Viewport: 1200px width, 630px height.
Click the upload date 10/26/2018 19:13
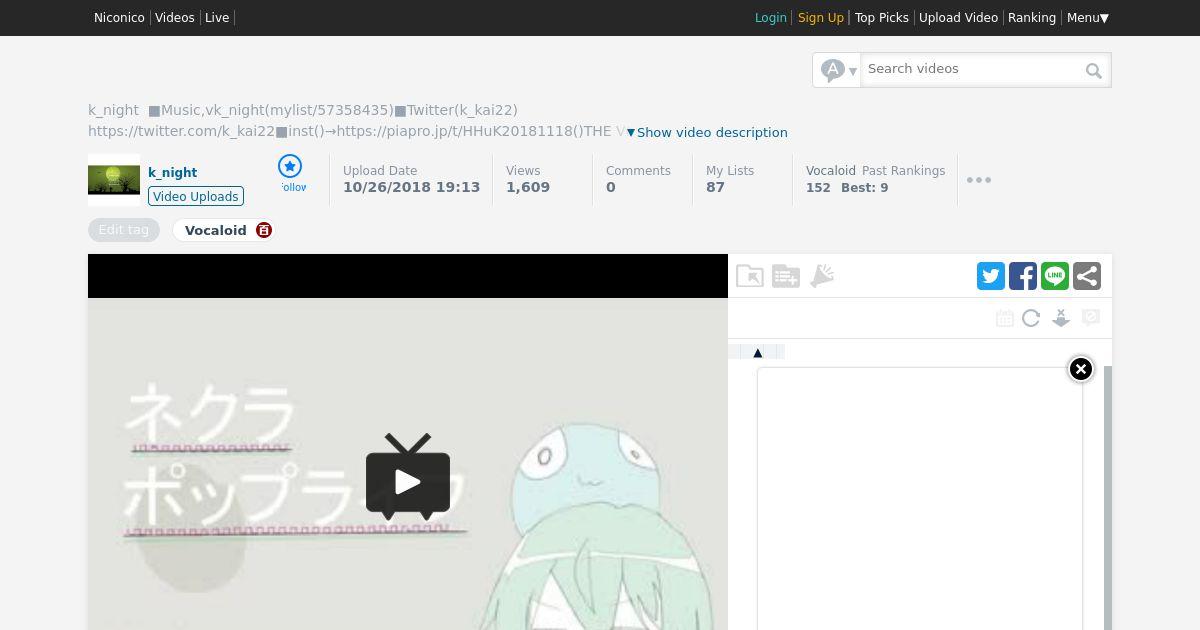(x=412, y=187)
